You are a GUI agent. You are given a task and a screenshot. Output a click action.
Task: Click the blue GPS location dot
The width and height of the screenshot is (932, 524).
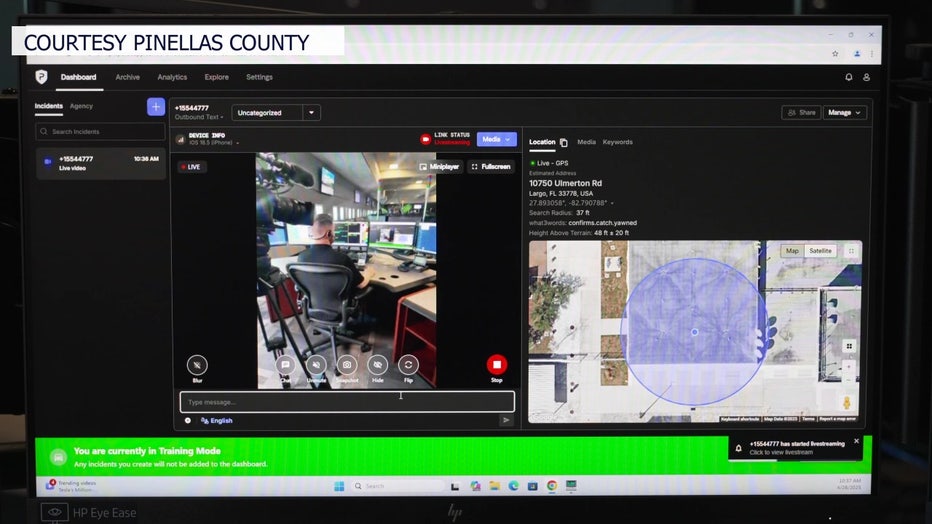point(694,332)
